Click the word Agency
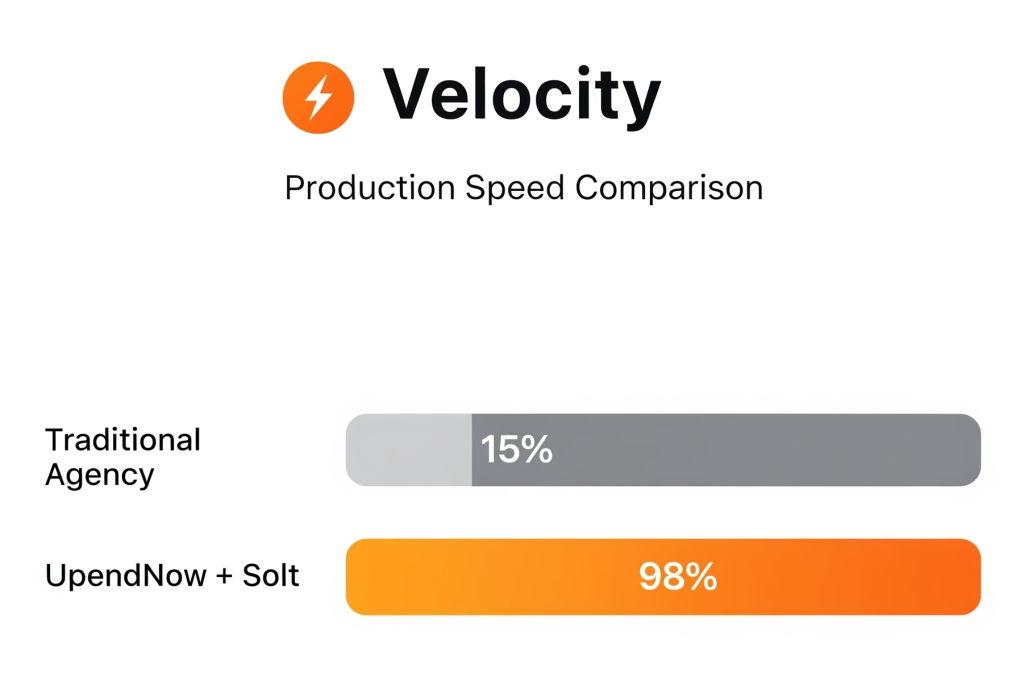This screenshot has height=685, width=1024. pos(100,475)
